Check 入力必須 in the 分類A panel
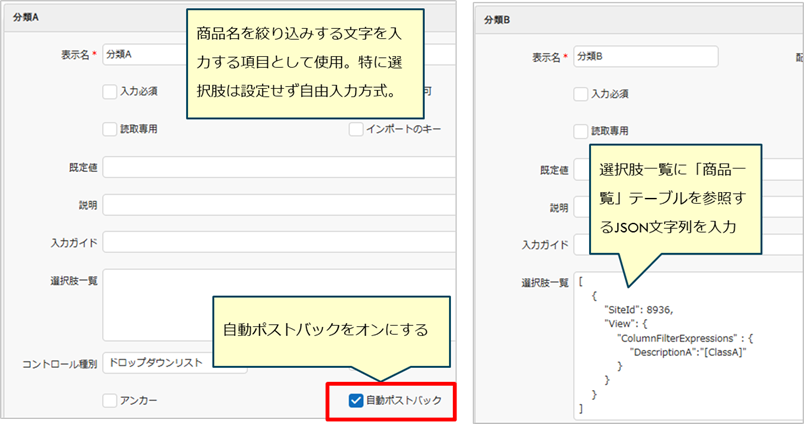The width and height of the screenshot is (804, 424). point(110,92)
